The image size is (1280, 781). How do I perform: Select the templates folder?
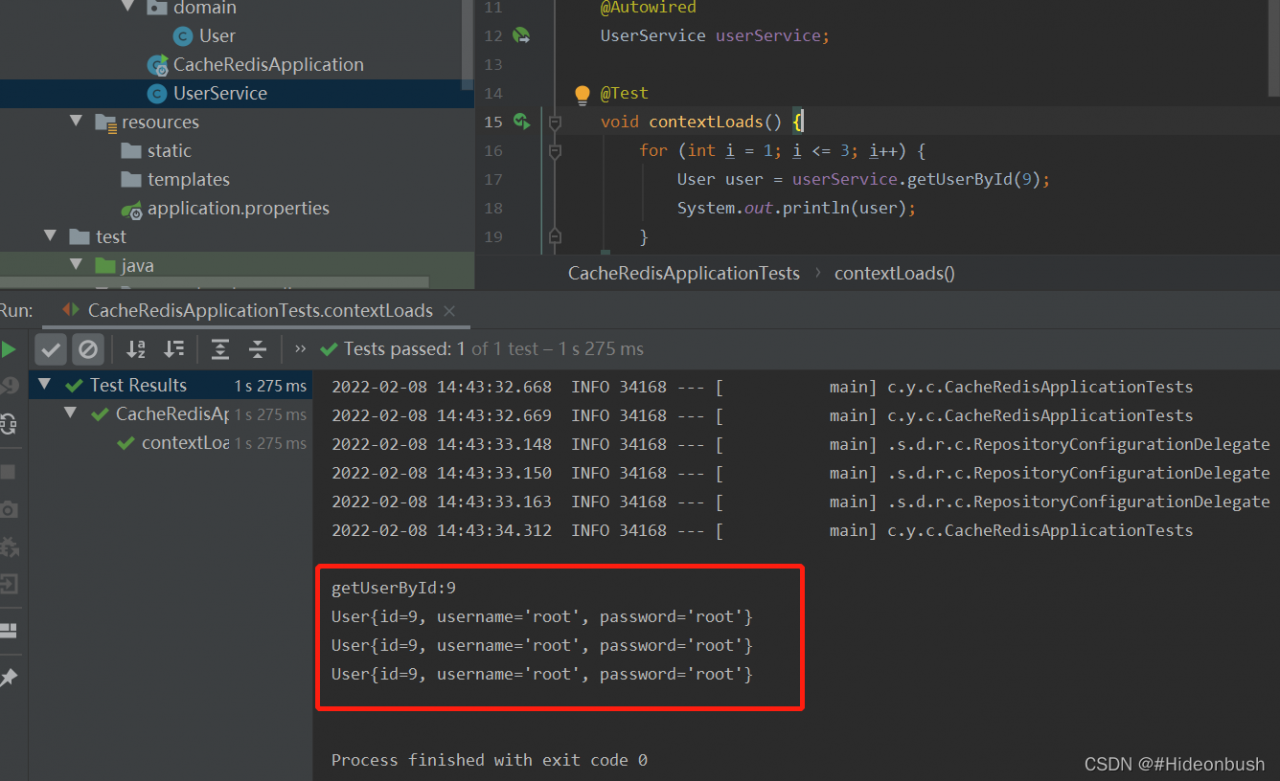coord(188,180)
